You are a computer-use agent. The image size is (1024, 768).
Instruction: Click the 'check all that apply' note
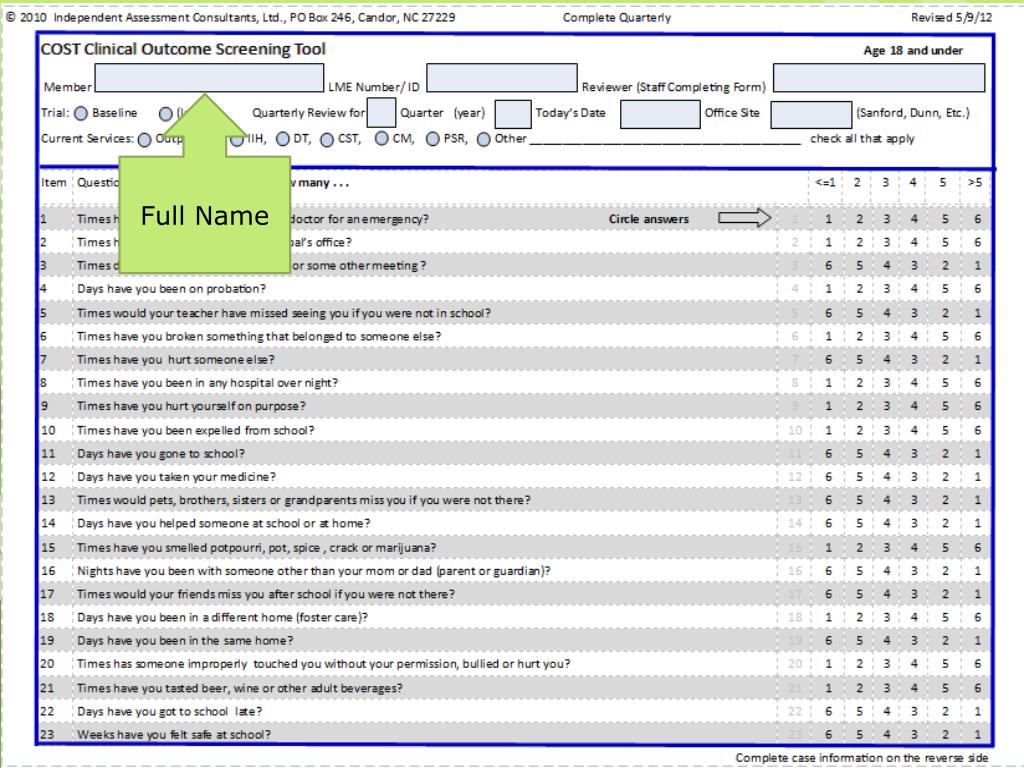coord(862,139)
